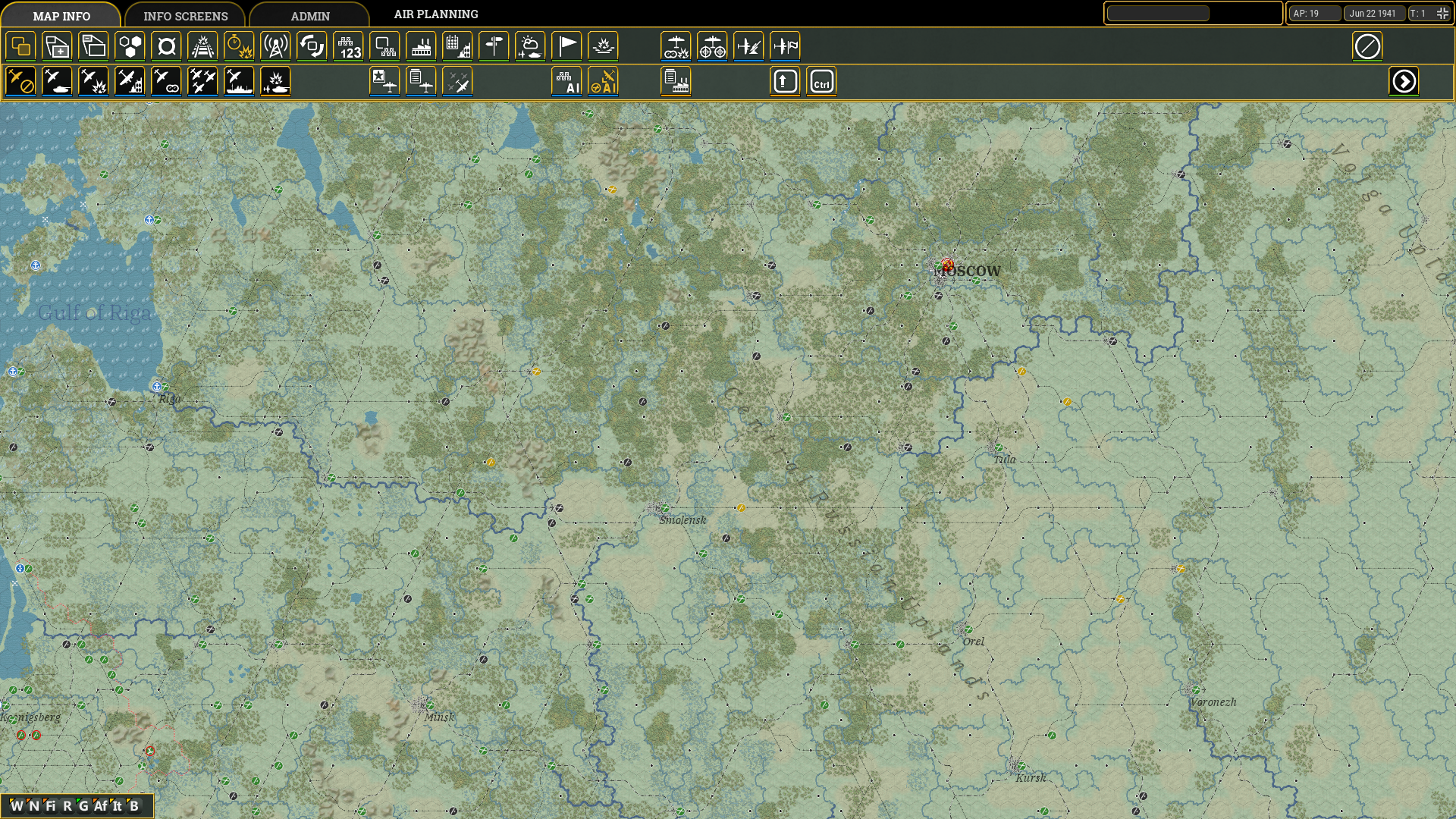Select the tank explosion mission icon
Image resolution: width=1456 pixels, height=819 pixels.
pyautogui.click(x=275, y=81)
